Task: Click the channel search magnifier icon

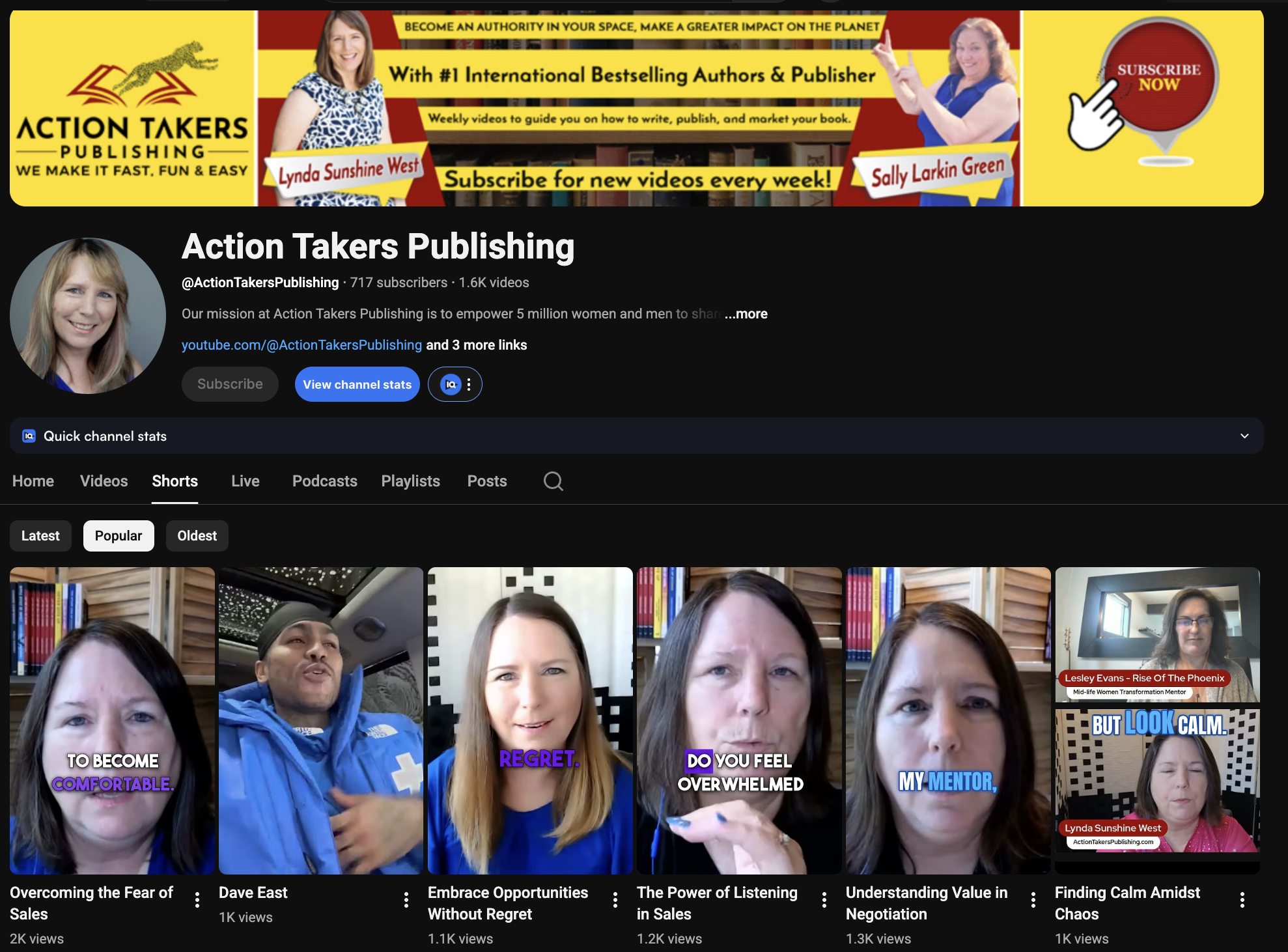Action: coord(553,481)
